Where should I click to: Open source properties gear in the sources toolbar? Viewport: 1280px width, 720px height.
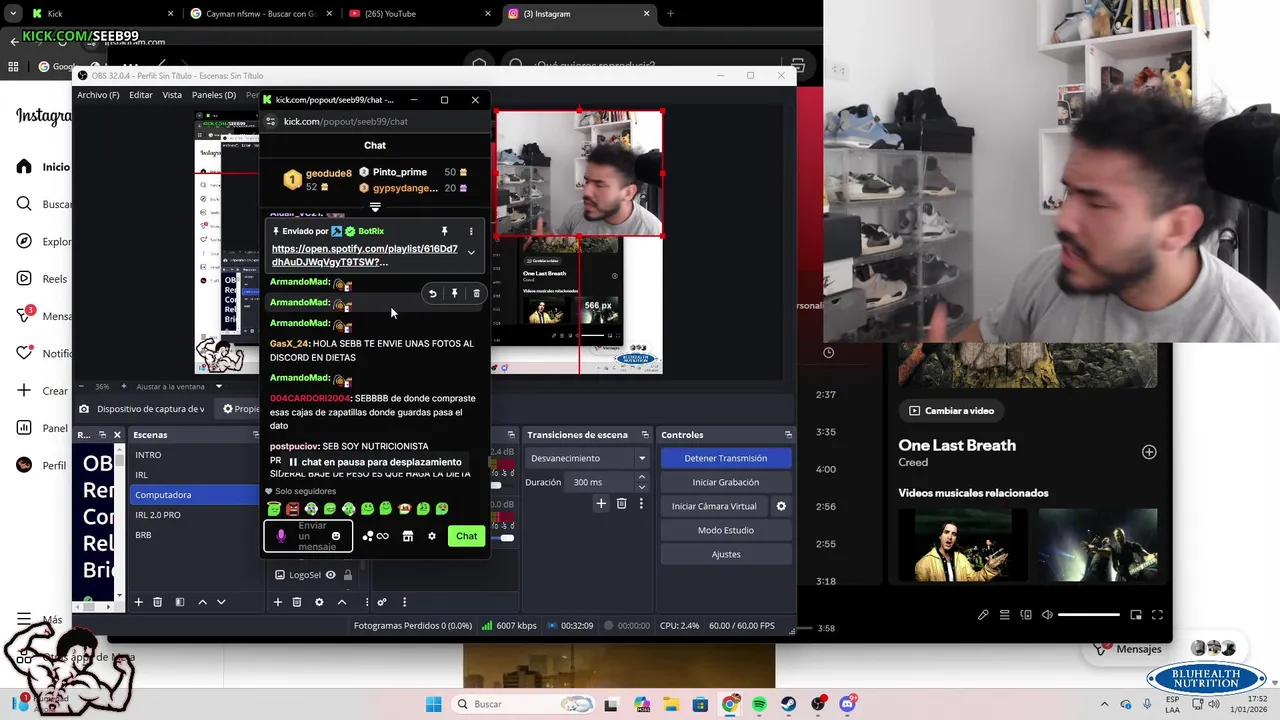(319, 602)
